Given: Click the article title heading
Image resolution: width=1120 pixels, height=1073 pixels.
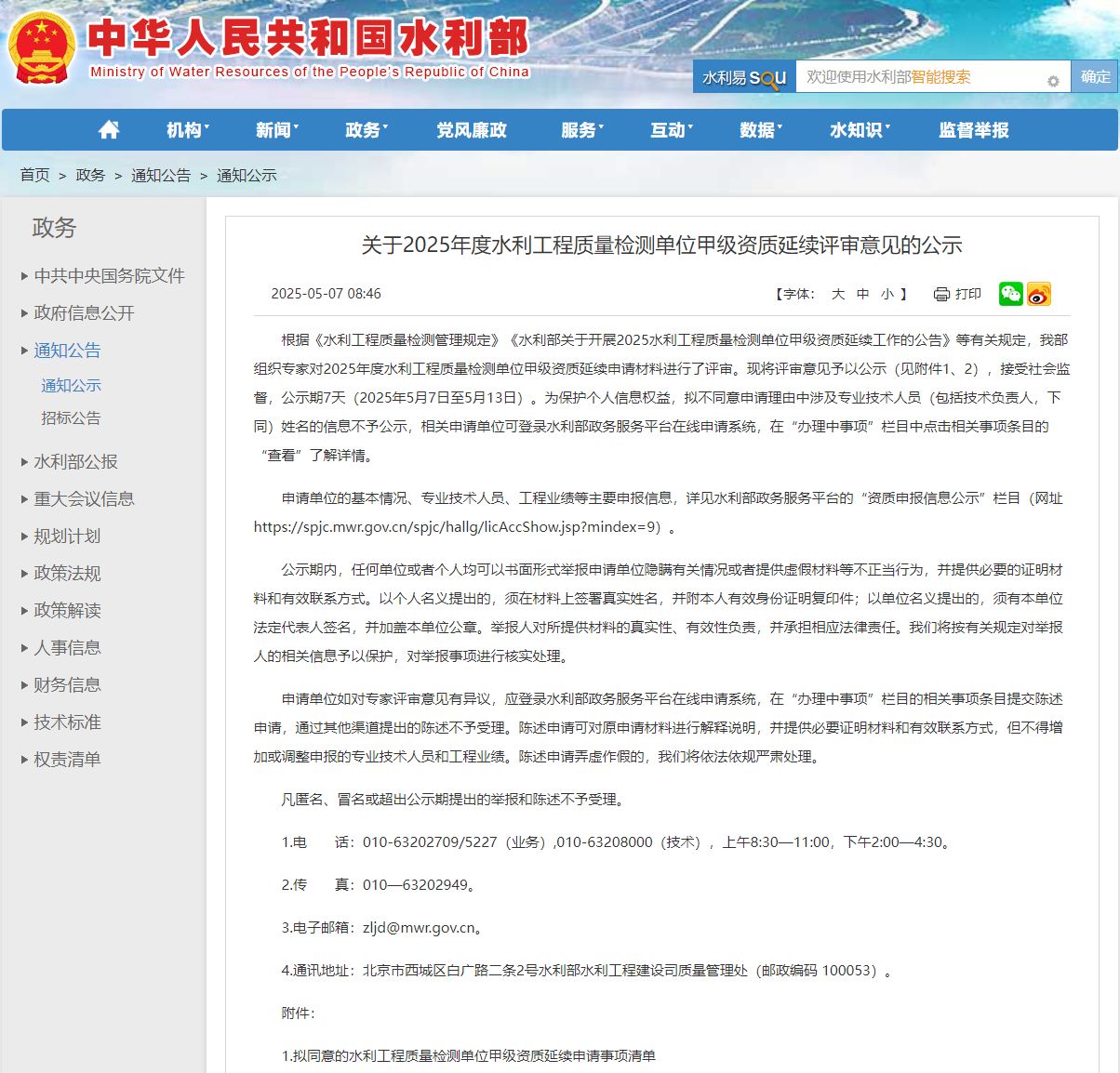Looking at the screenshot, I should [661, 245].
